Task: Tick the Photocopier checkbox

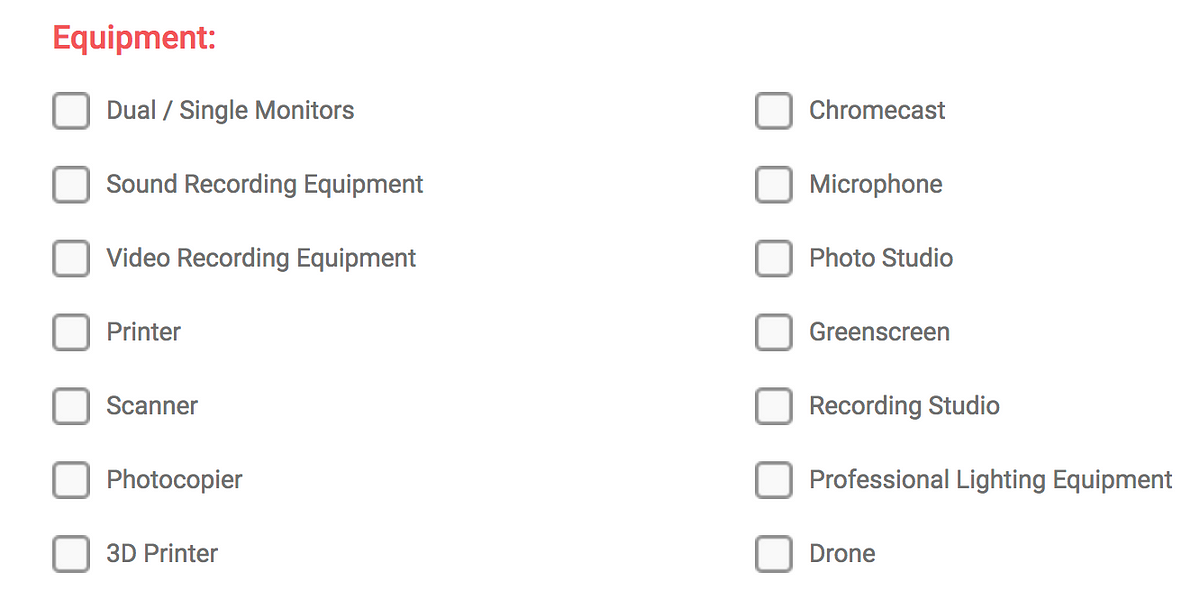Action: 71,480
